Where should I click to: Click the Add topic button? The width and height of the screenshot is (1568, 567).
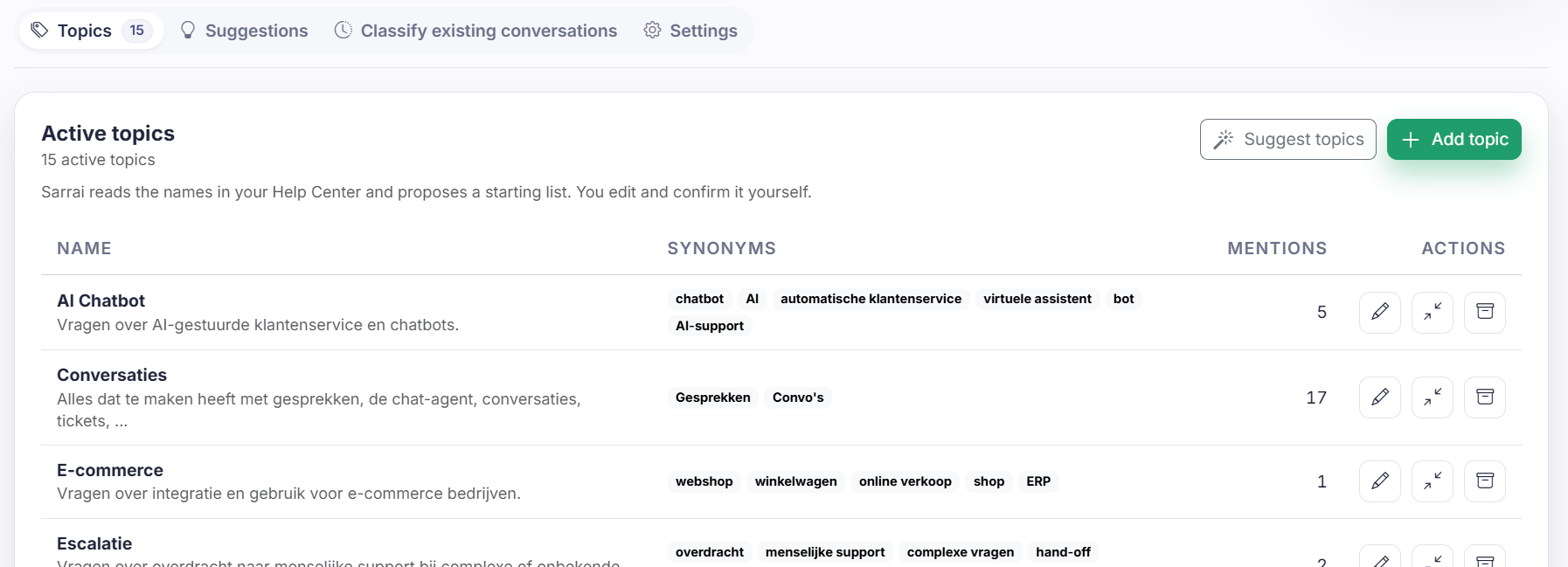tap(1454, 139)
